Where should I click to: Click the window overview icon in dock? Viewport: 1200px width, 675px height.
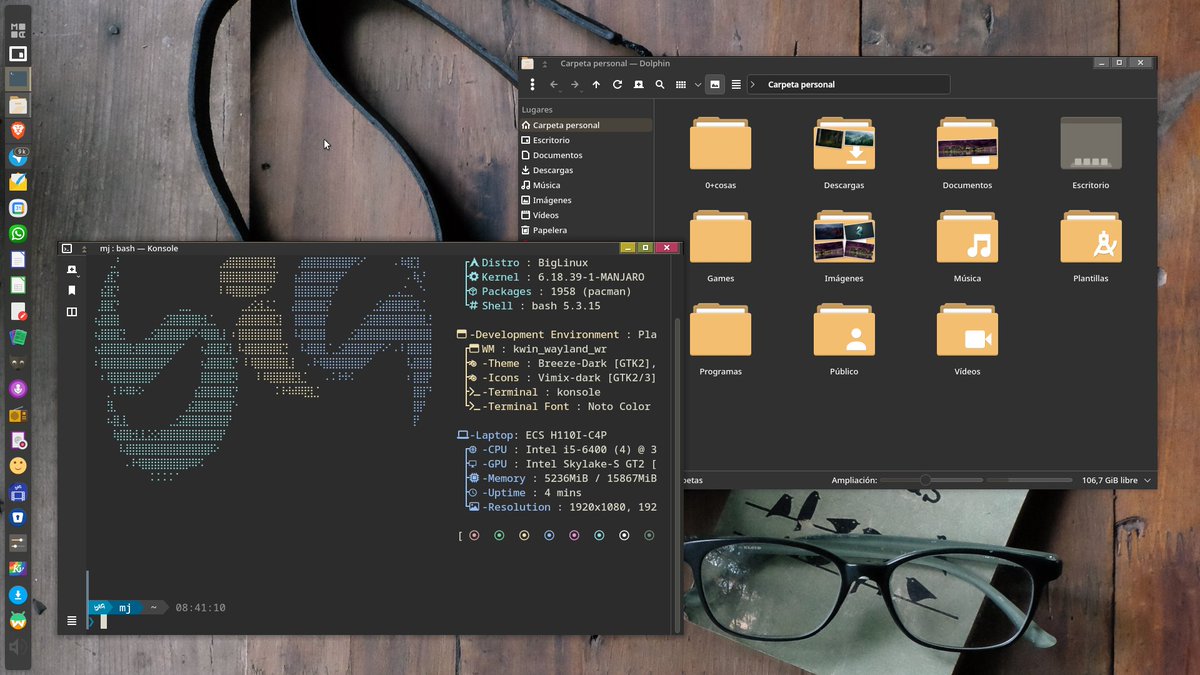[x=18, y=54]
